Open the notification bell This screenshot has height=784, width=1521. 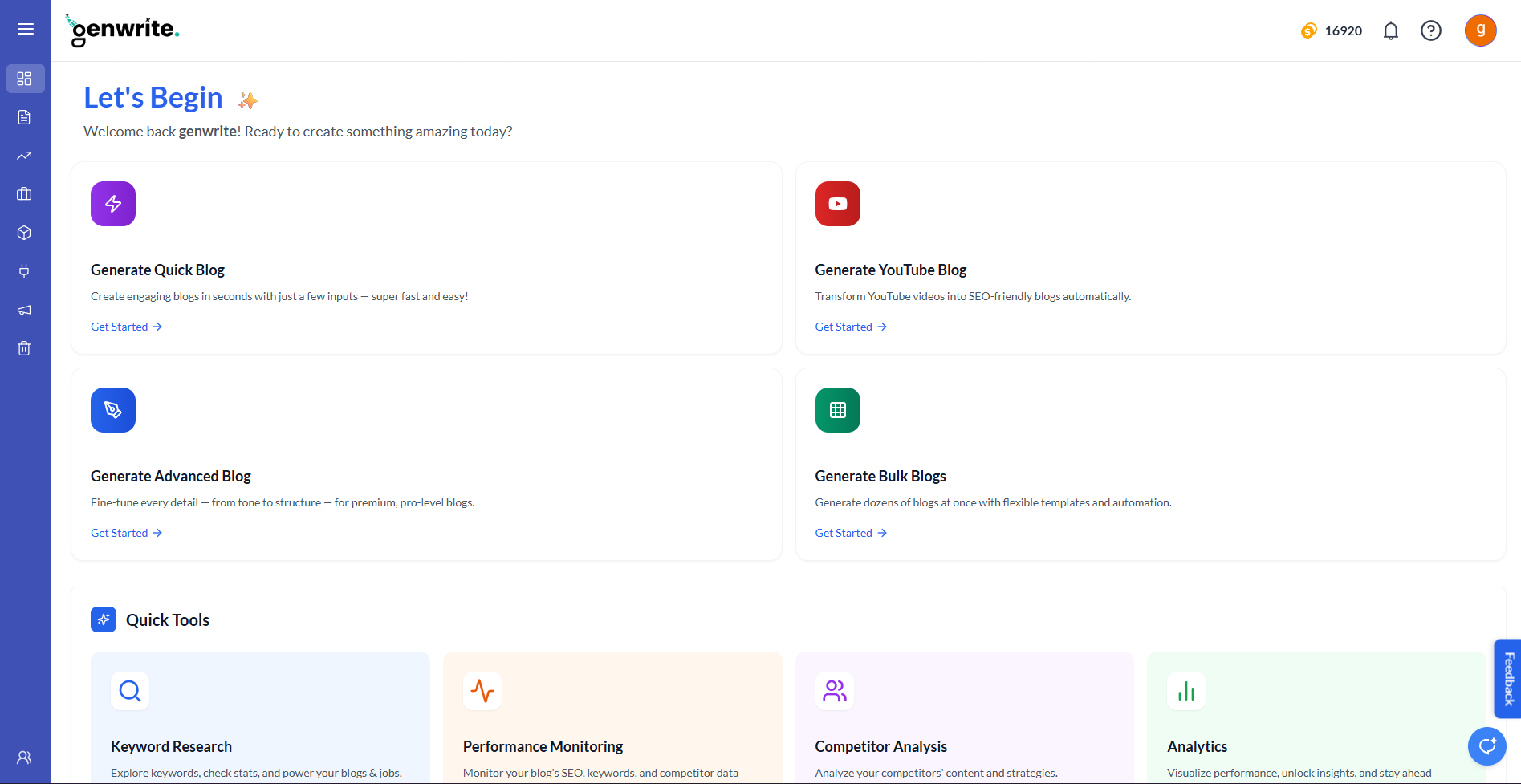(x=1391, y=30)
